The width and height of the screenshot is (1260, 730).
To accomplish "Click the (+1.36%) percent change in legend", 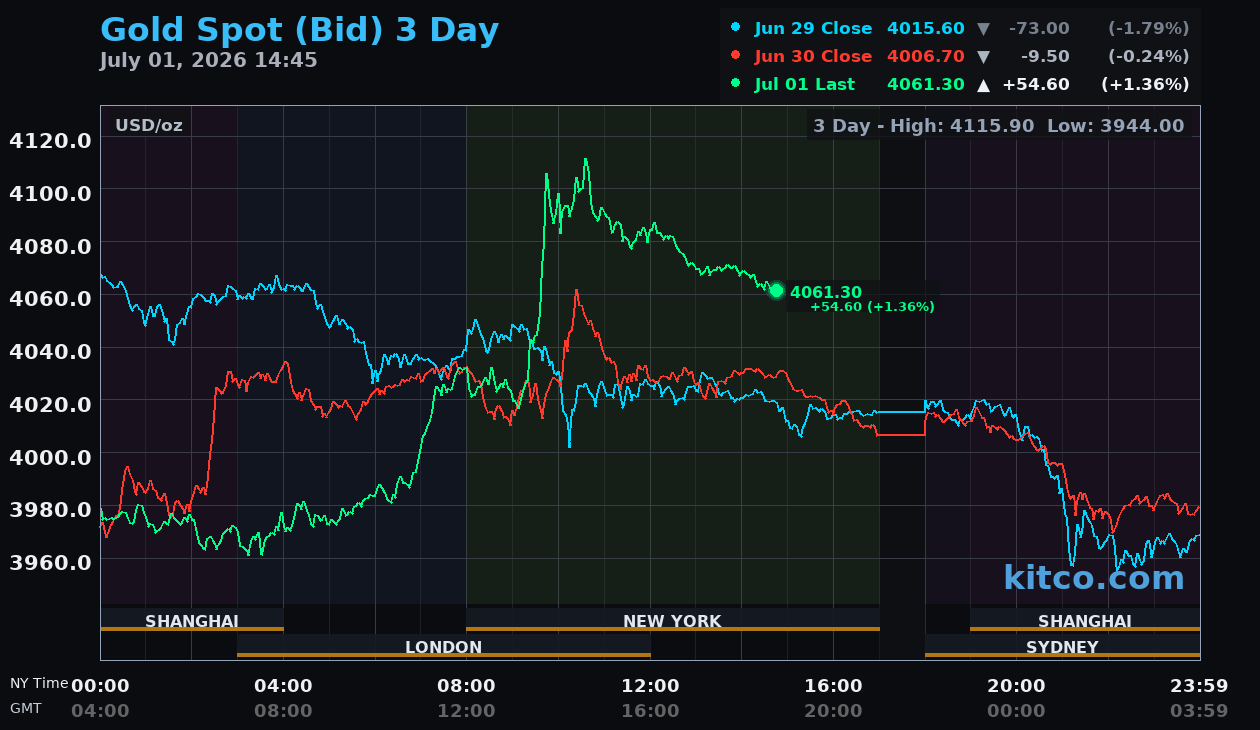I will [x=1145, y=84].
